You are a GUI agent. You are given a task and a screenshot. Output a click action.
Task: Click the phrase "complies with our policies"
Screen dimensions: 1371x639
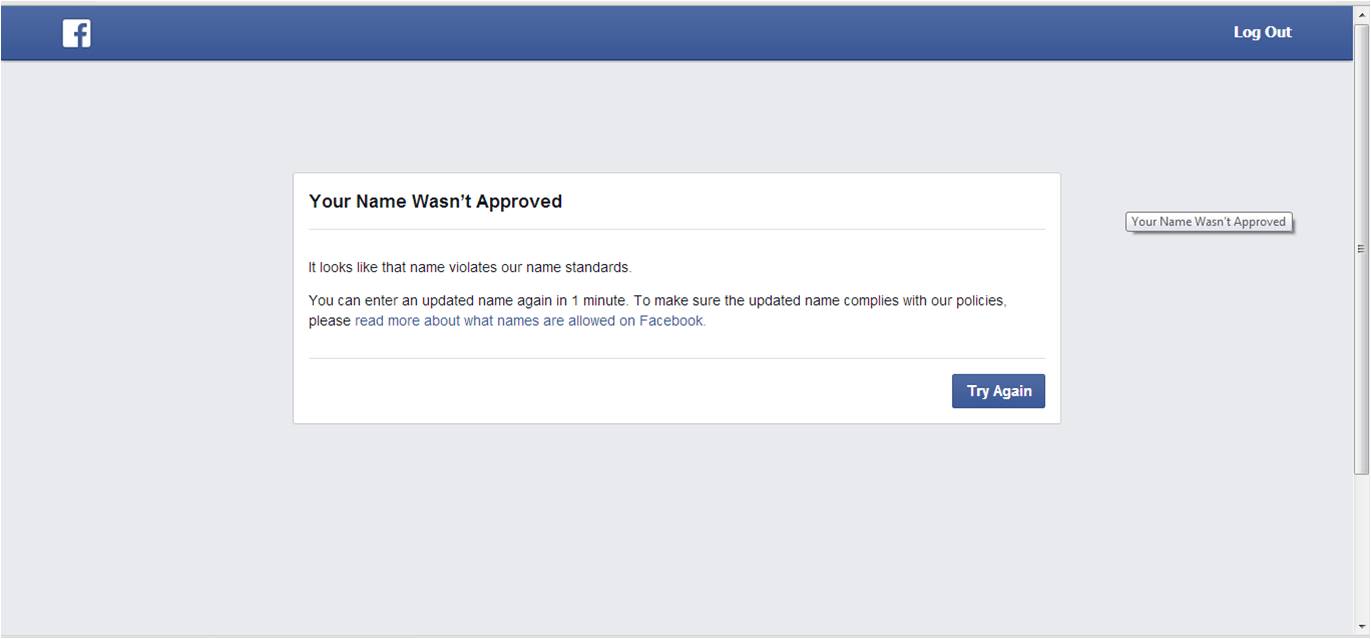pos(927,300)
